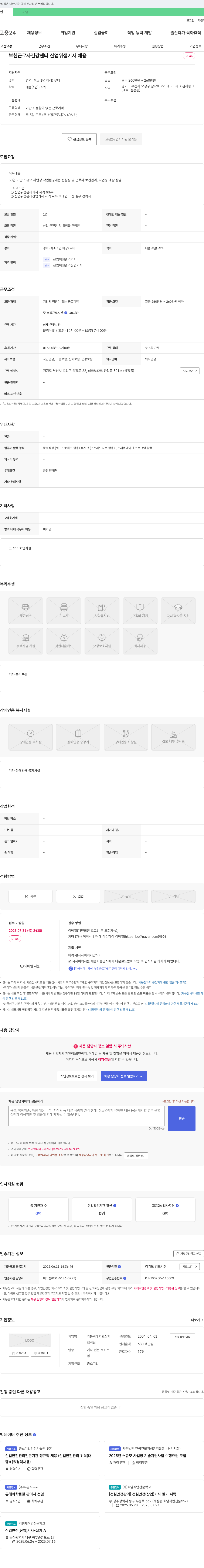The height and width of the screenshot is (1568, 204).
Task: Click the 면접 screening method tile
Action: coord(78,896)
